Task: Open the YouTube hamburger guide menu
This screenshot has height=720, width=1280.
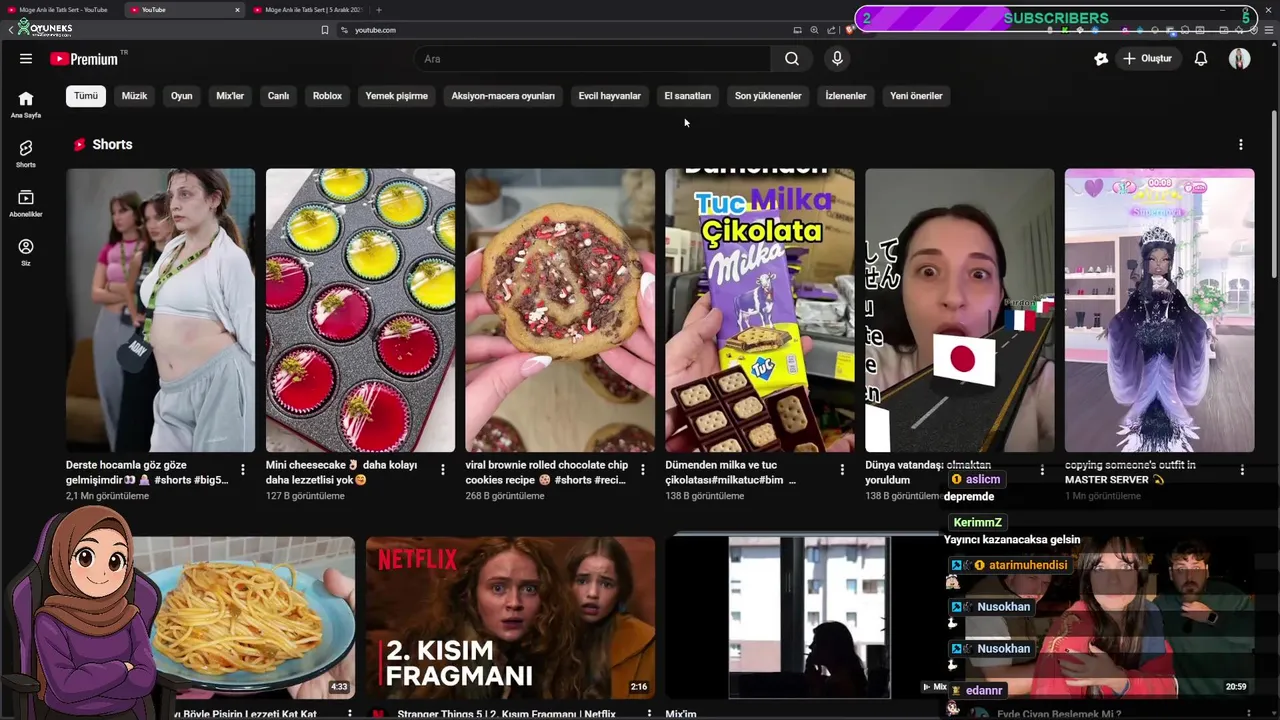Action: [26, 59]
